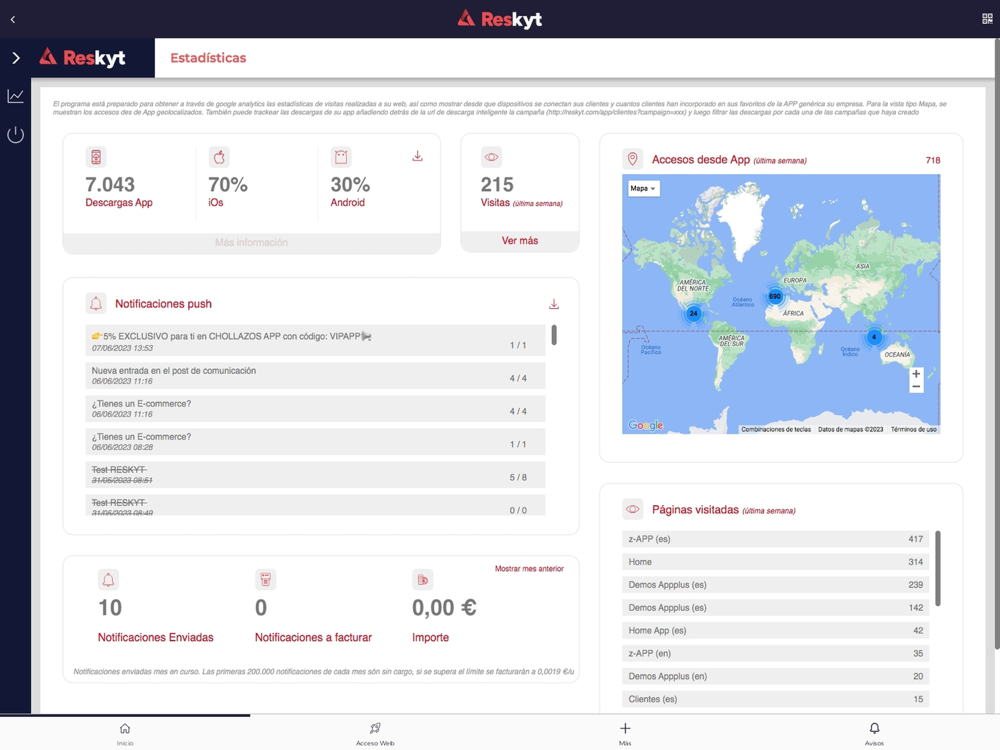The width and height of the screenshot is (1000, 750).
Task: Click the Reskyt sidebar logo
Action: click(x=82, y=58)
